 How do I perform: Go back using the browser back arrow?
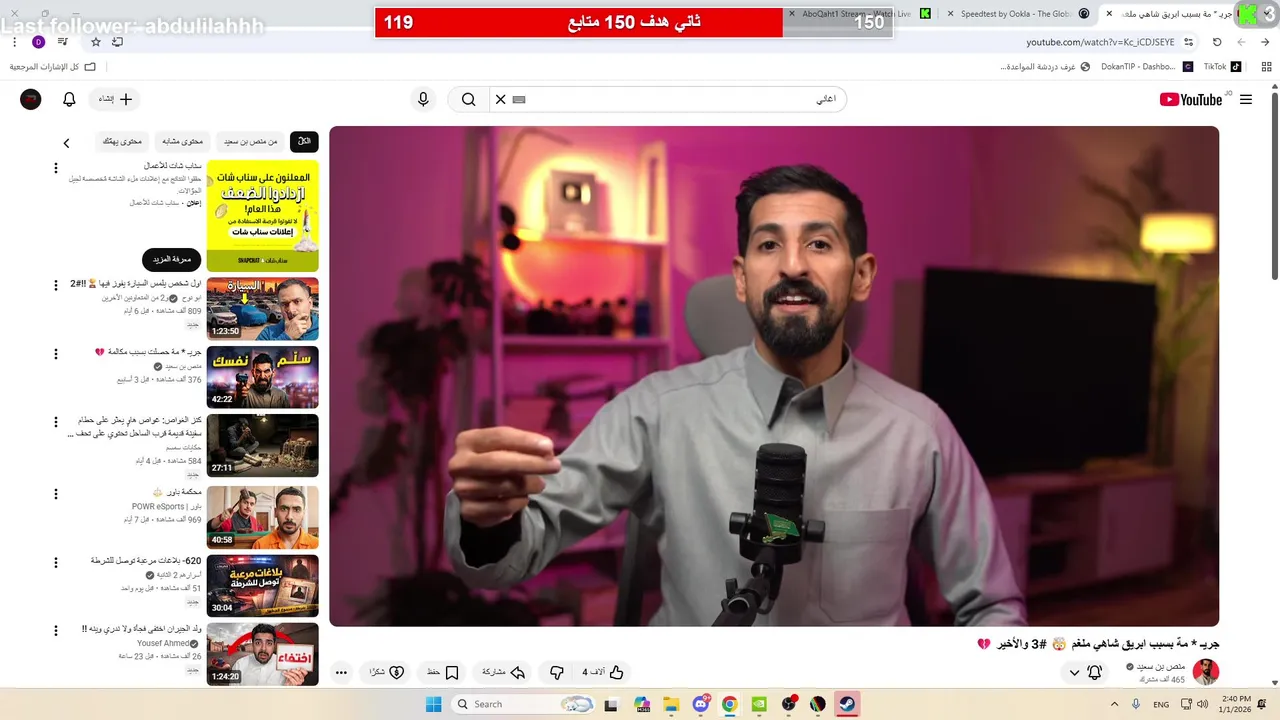point(1265,42)
